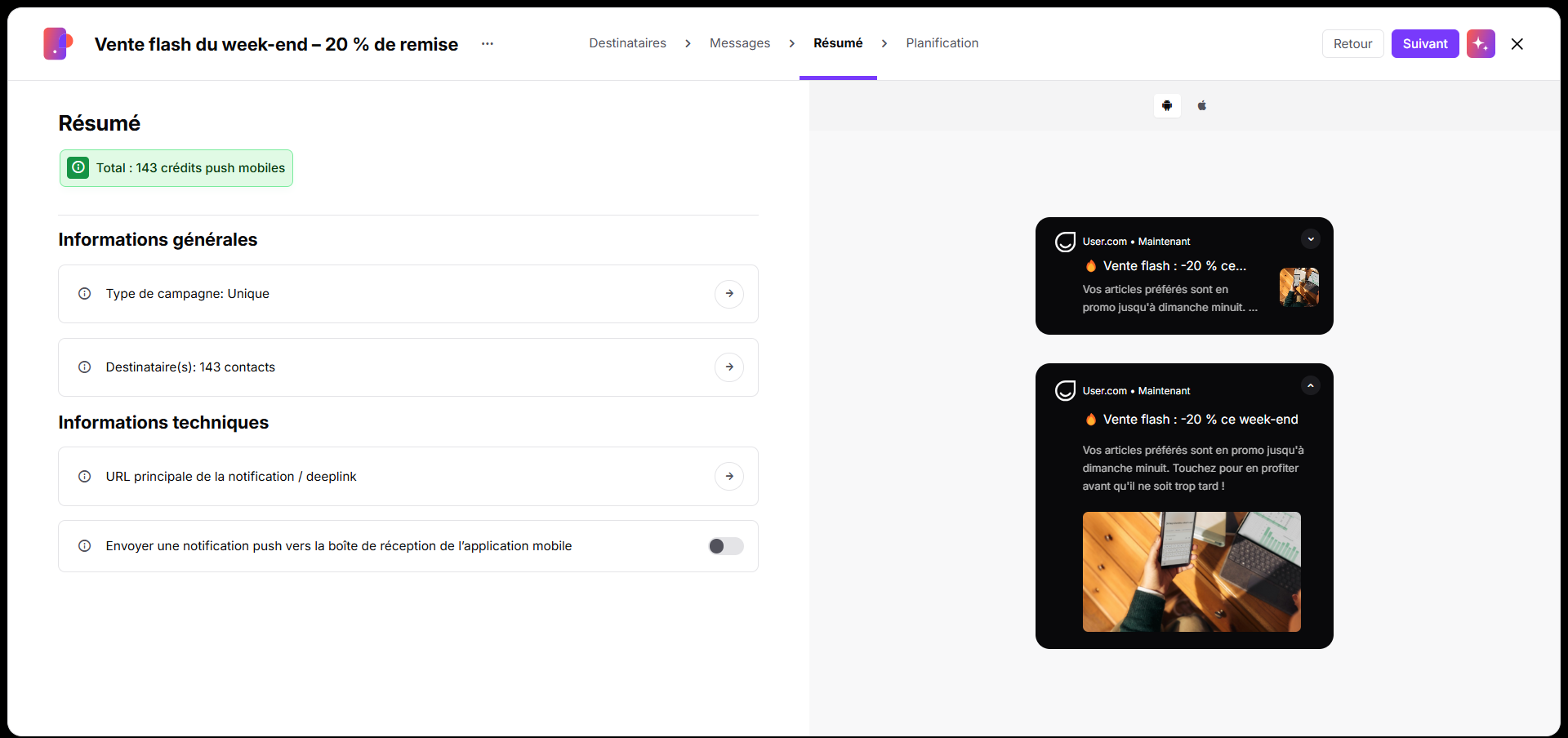Screen dimensions: 1568x738
Task: Open the three-dots campaign options menu
Action: pyautogui.click(x=488, y=44)
